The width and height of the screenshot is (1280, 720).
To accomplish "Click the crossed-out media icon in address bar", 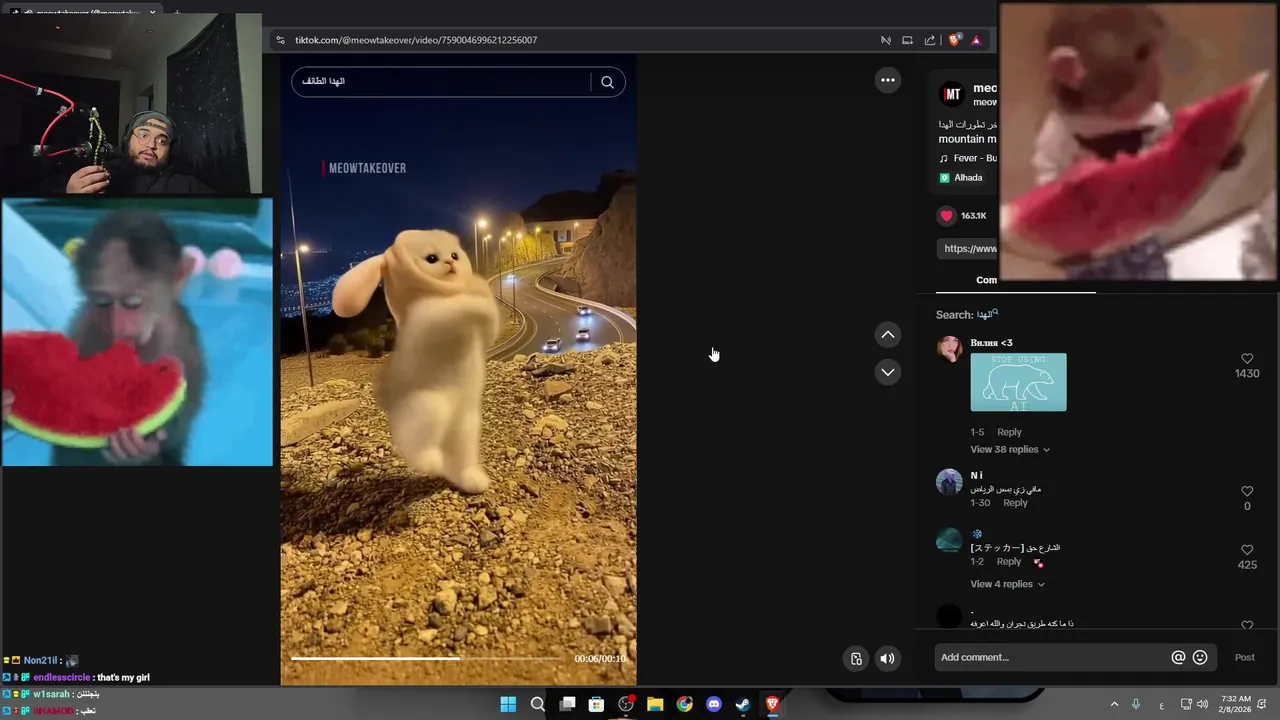I will point(885,40).
